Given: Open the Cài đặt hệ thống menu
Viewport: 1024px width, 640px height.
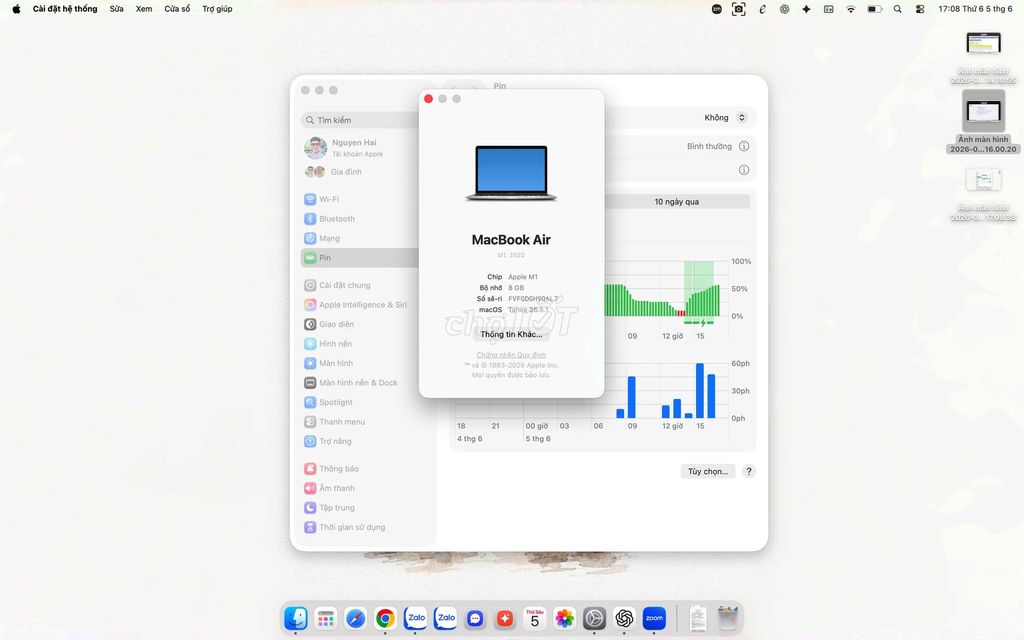Looking at the screenshot, I should click(x=65, y=8).
